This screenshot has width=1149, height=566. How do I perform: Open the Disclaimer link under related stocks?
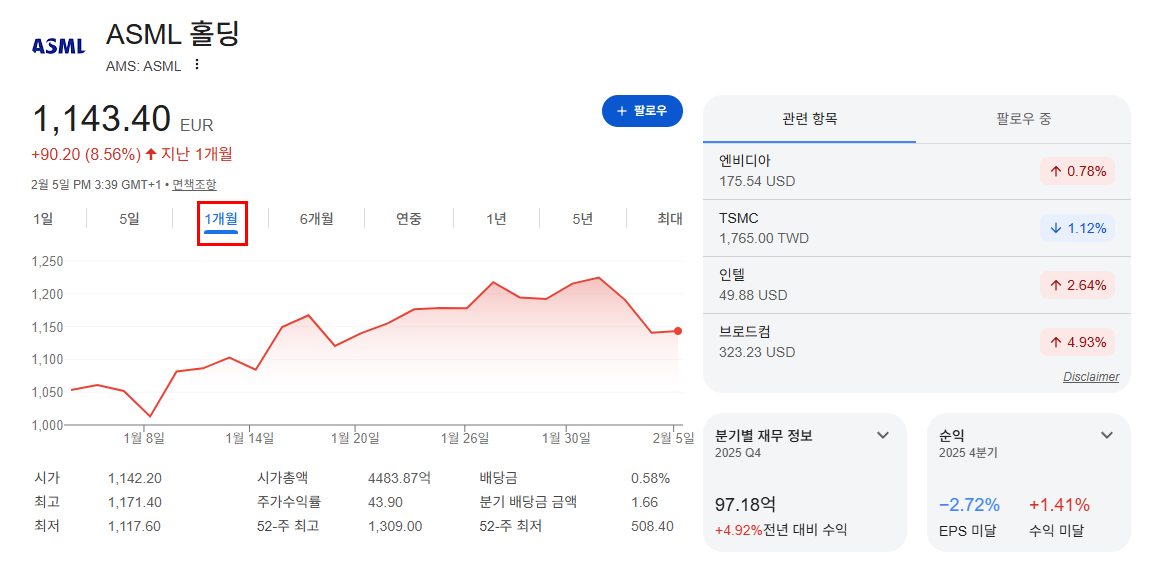click(1091, 377)
